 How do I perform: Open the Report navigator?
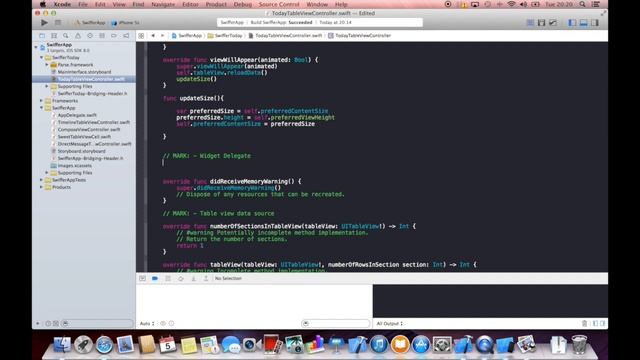tap(126, 36)
